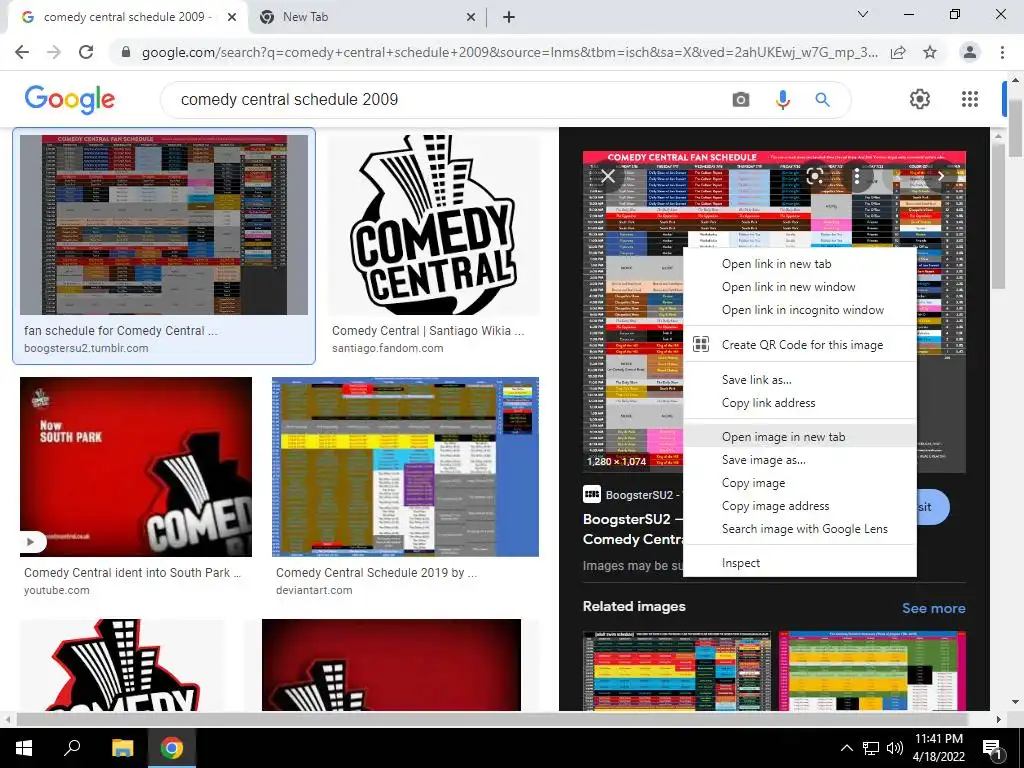Go back to the previous page
Screen dimensions: 1024x768
pos(22,52)
